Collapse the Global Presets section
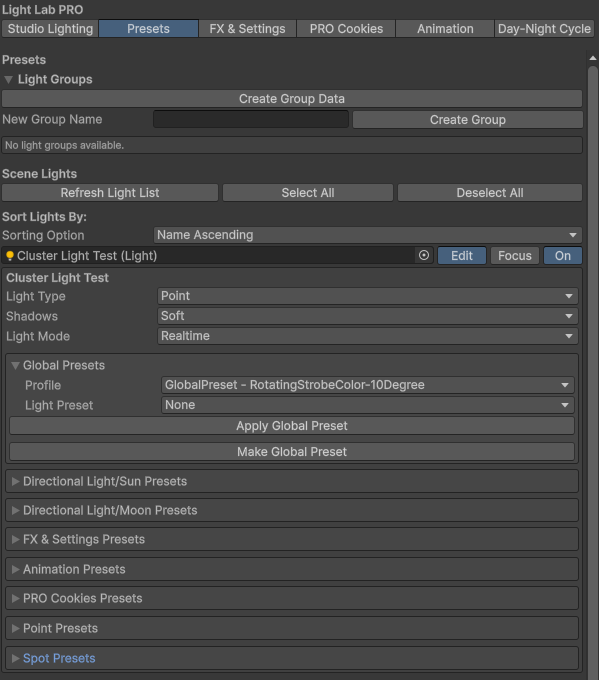Image resolution: width=599 pixels, height=680 pixels. pyautogui.click(x=15, y=366)
